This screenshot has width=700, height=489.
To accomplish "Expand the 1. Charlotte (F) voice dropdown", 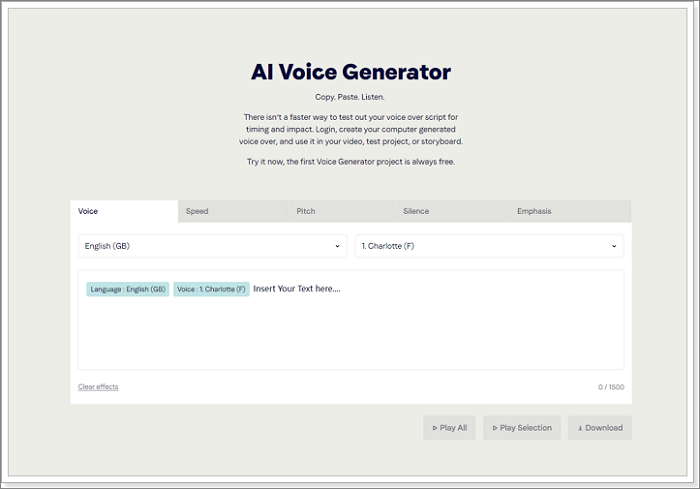I will click(x=489, y=246).
